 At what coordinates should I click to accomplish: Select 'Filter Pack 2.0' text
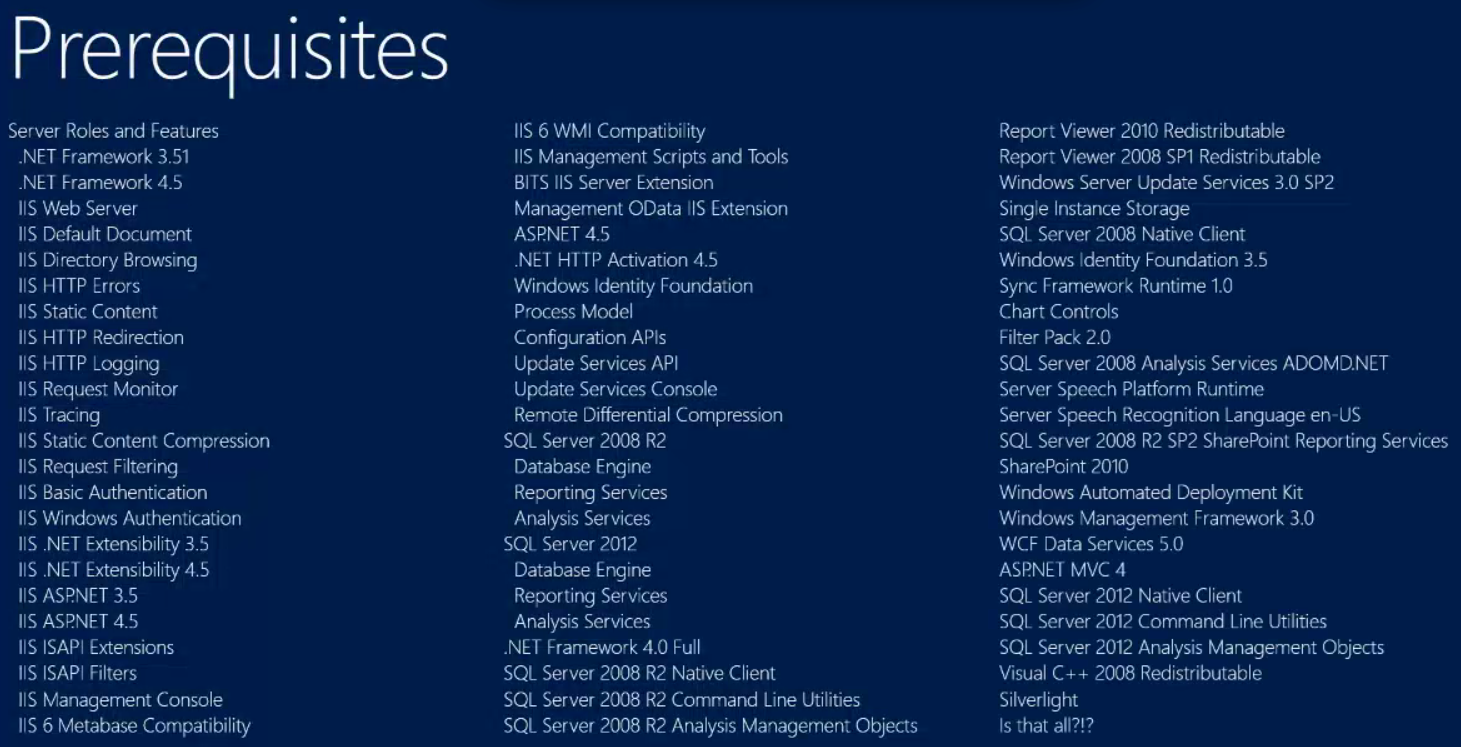tap(1055, 338)
